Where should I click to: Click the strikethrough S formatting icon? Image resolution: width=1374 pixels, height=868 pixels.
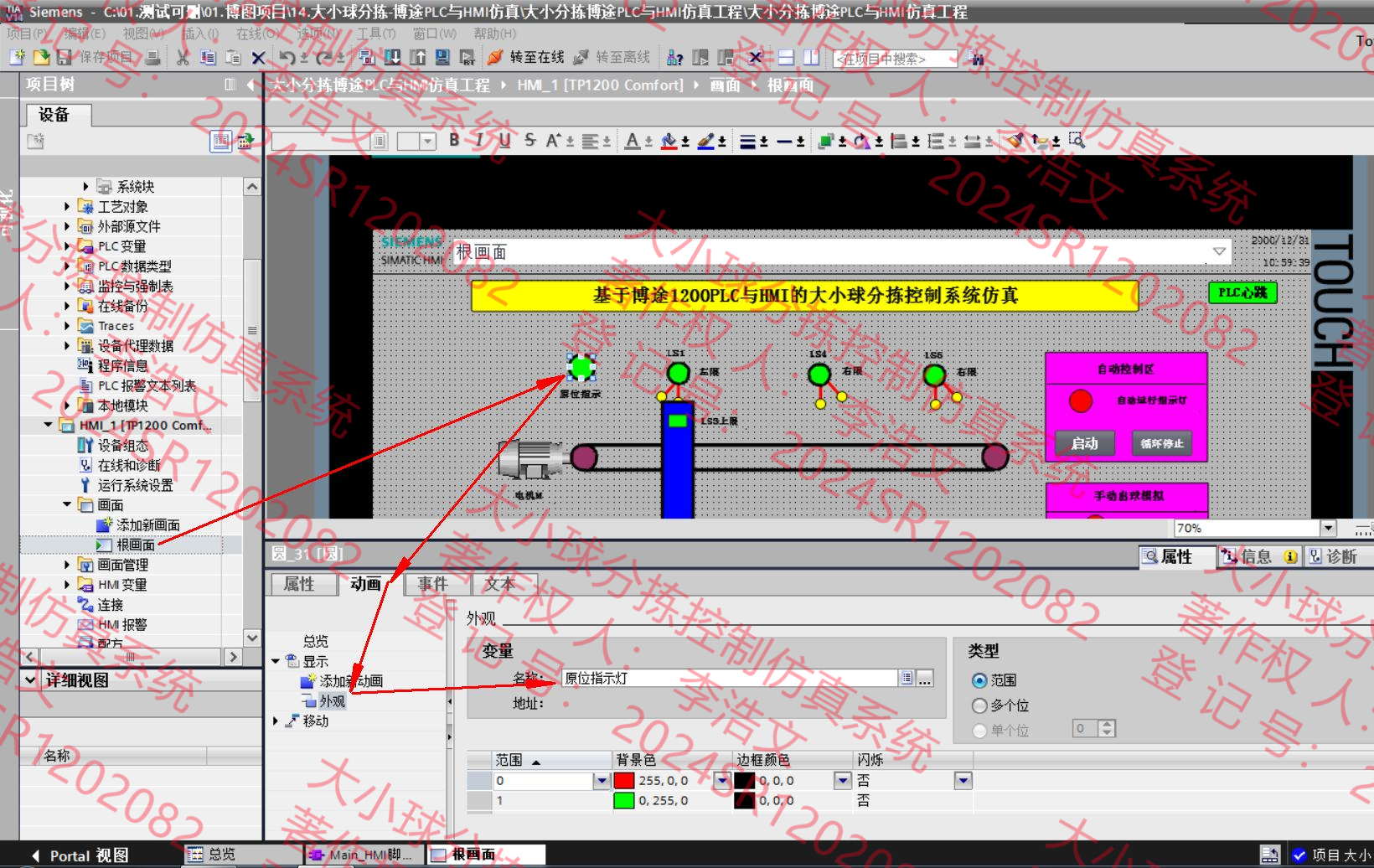point(529,140)
